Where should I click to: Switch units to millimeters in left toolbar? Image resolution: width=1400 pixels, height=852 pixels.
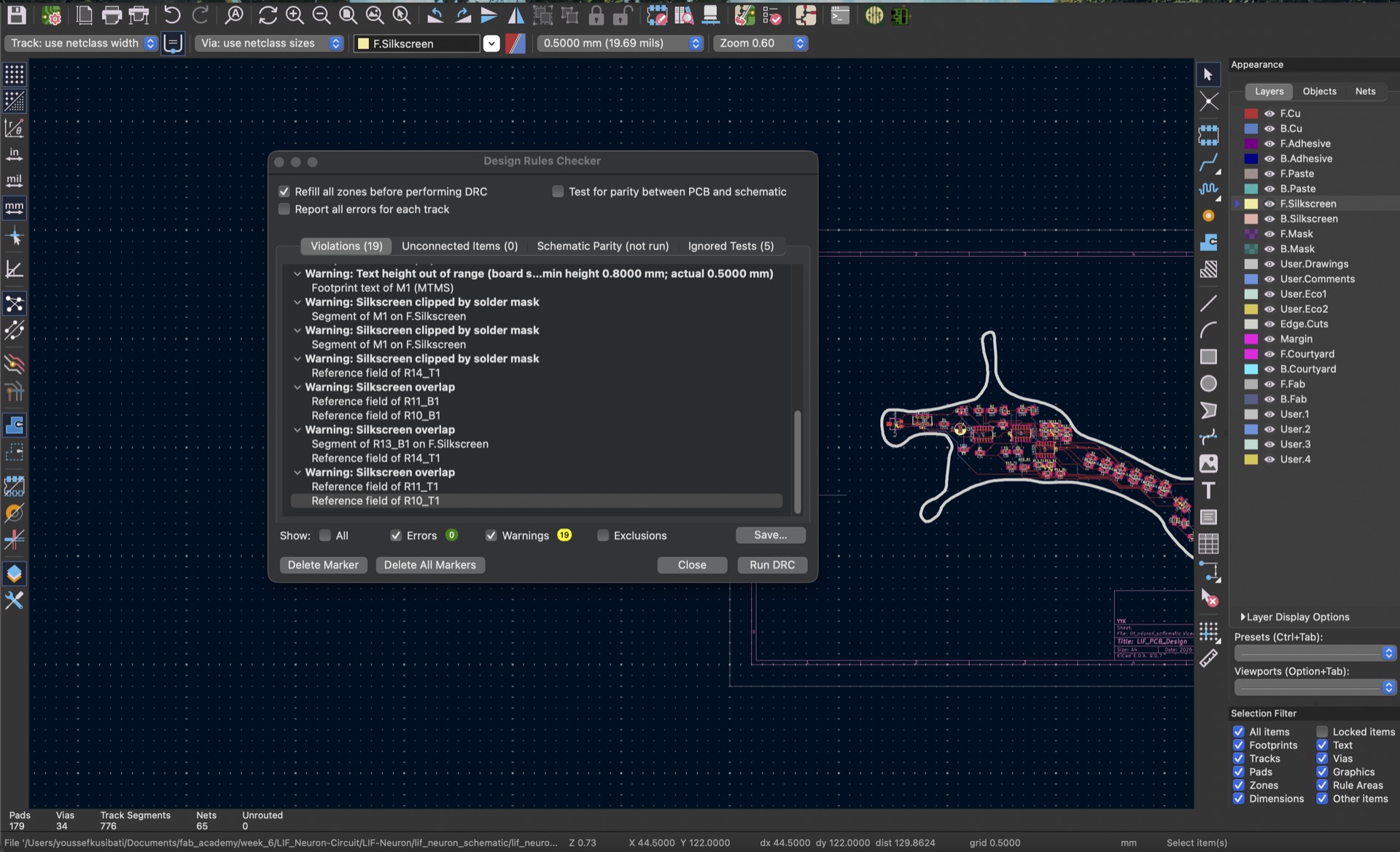tap(15, 208)
